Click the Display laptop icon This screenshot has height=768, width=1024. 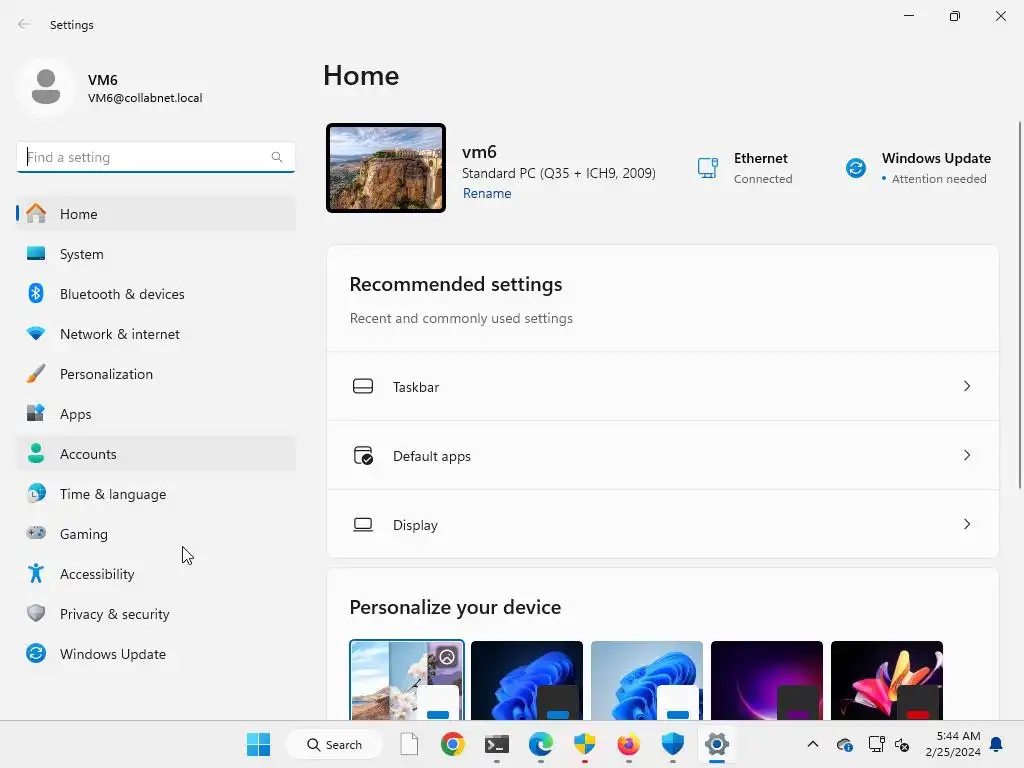click(363, 524)
